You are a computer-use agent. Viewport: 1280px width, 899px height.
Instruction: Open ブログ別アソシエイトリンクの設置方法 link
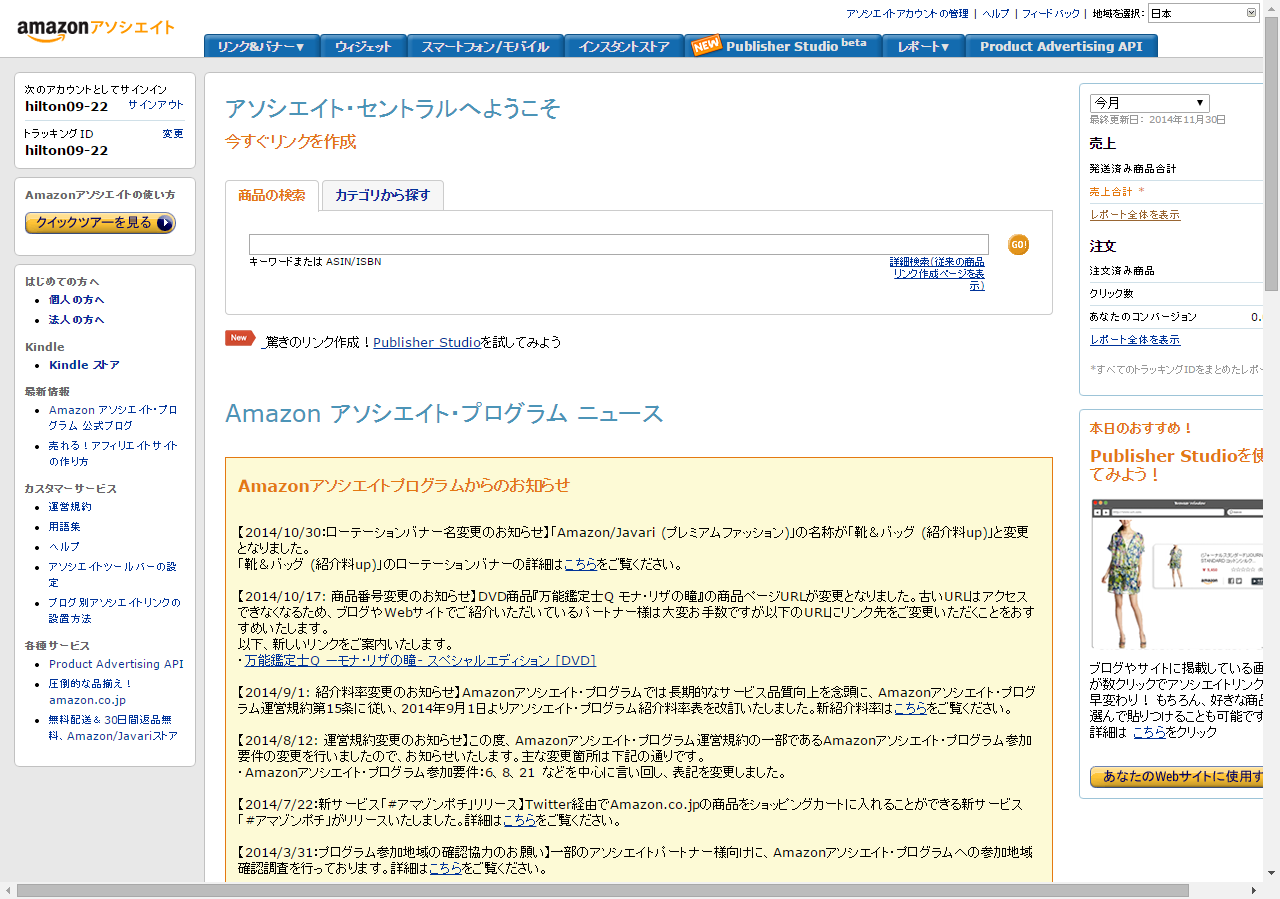pos(115,611)
